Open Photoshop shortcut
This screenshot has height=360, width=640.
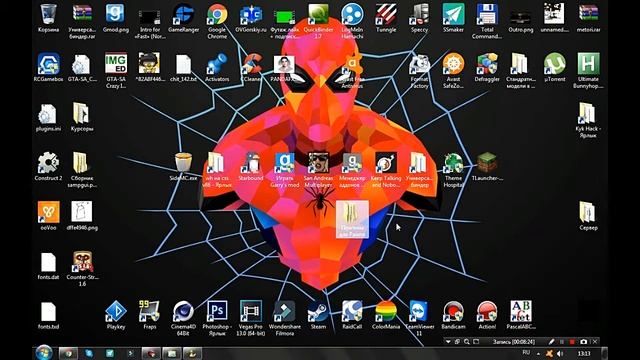tap(217, 318)
